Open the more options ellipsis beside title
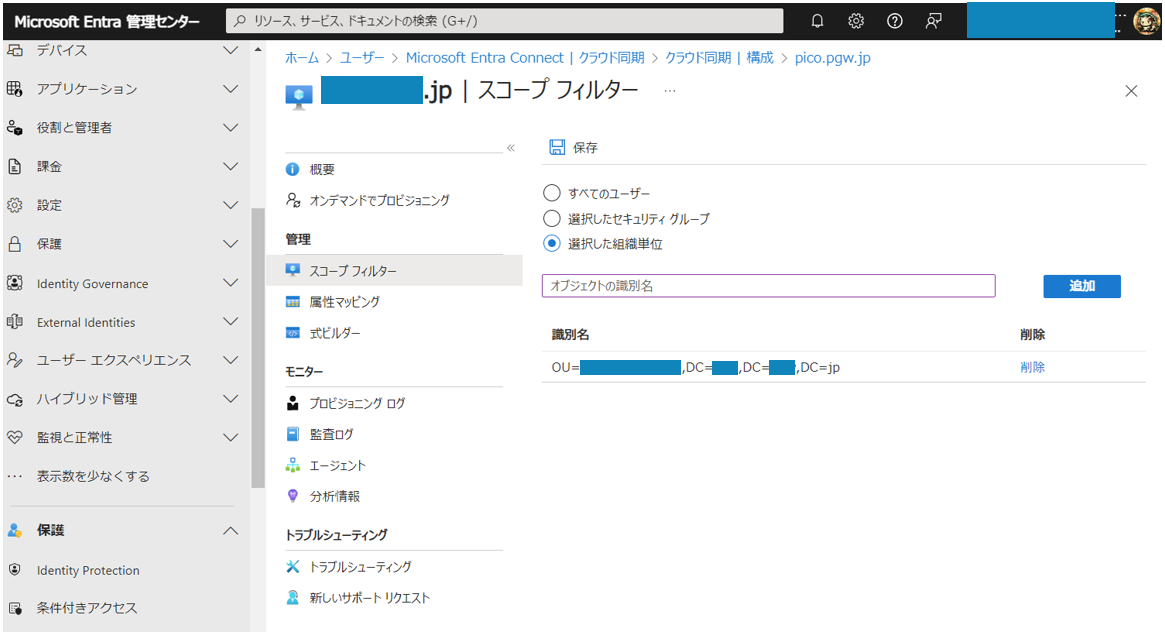 tap(670, 91)
